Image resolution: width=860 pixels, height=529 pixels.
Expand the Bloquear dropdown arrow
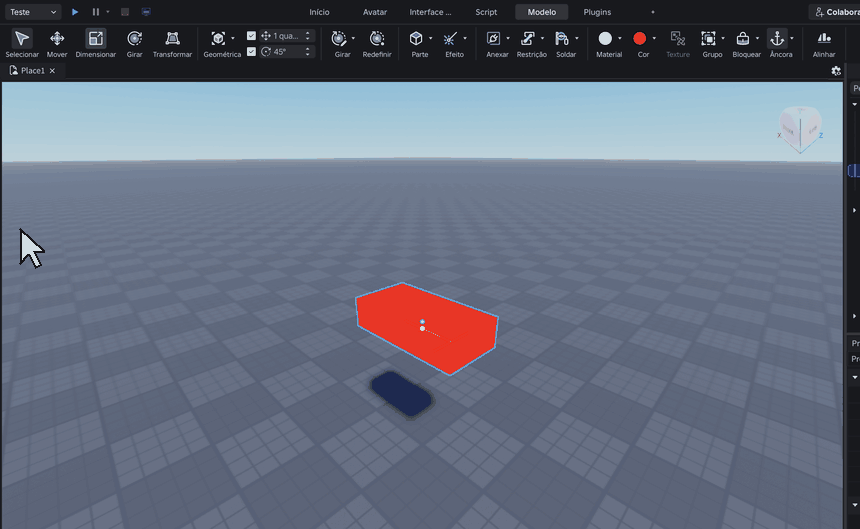(x=757, y=38)
